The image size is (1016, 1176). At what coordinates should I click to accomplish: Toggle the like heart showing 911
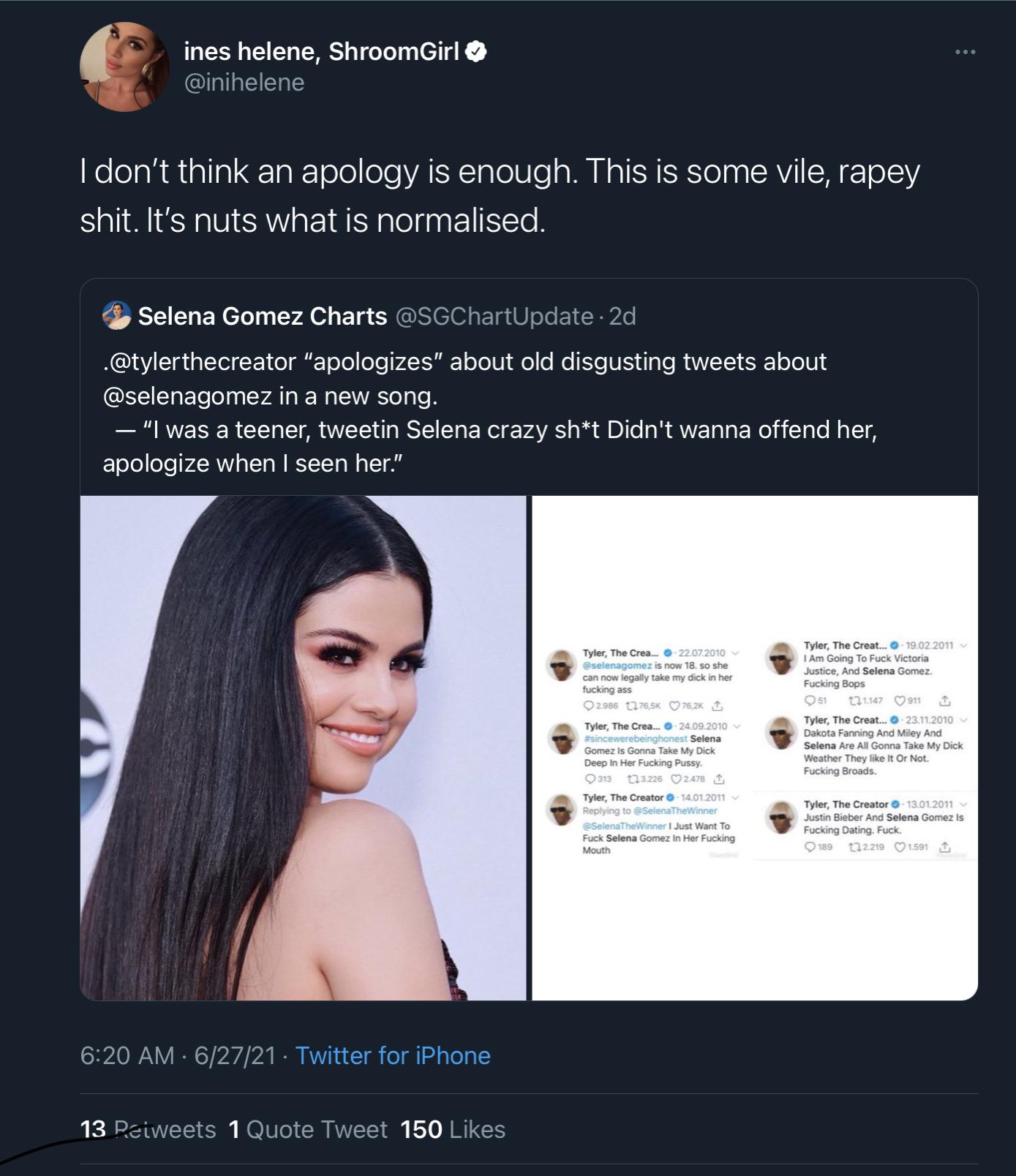click(x=900, y=701)
